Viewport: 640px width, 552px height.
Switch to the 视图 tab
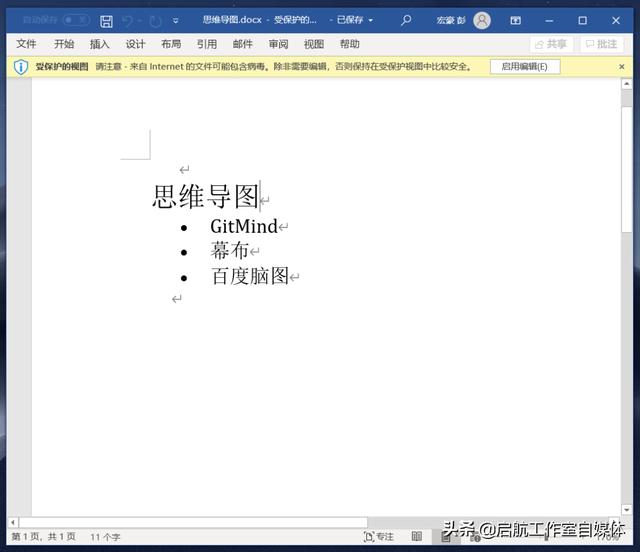[314, 44]
